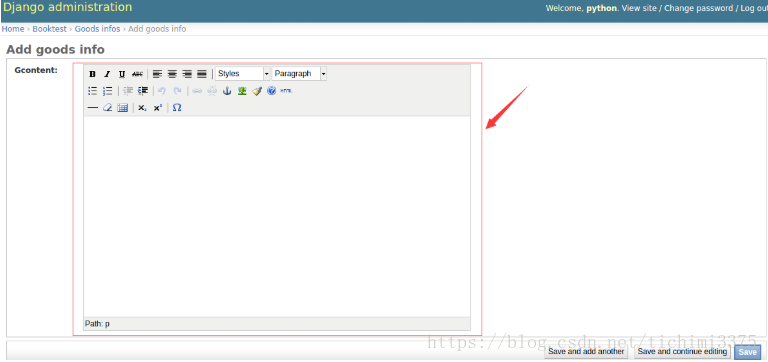Align text left in the editor
This screenshot has height=362, width=768.
coord(157,74)
